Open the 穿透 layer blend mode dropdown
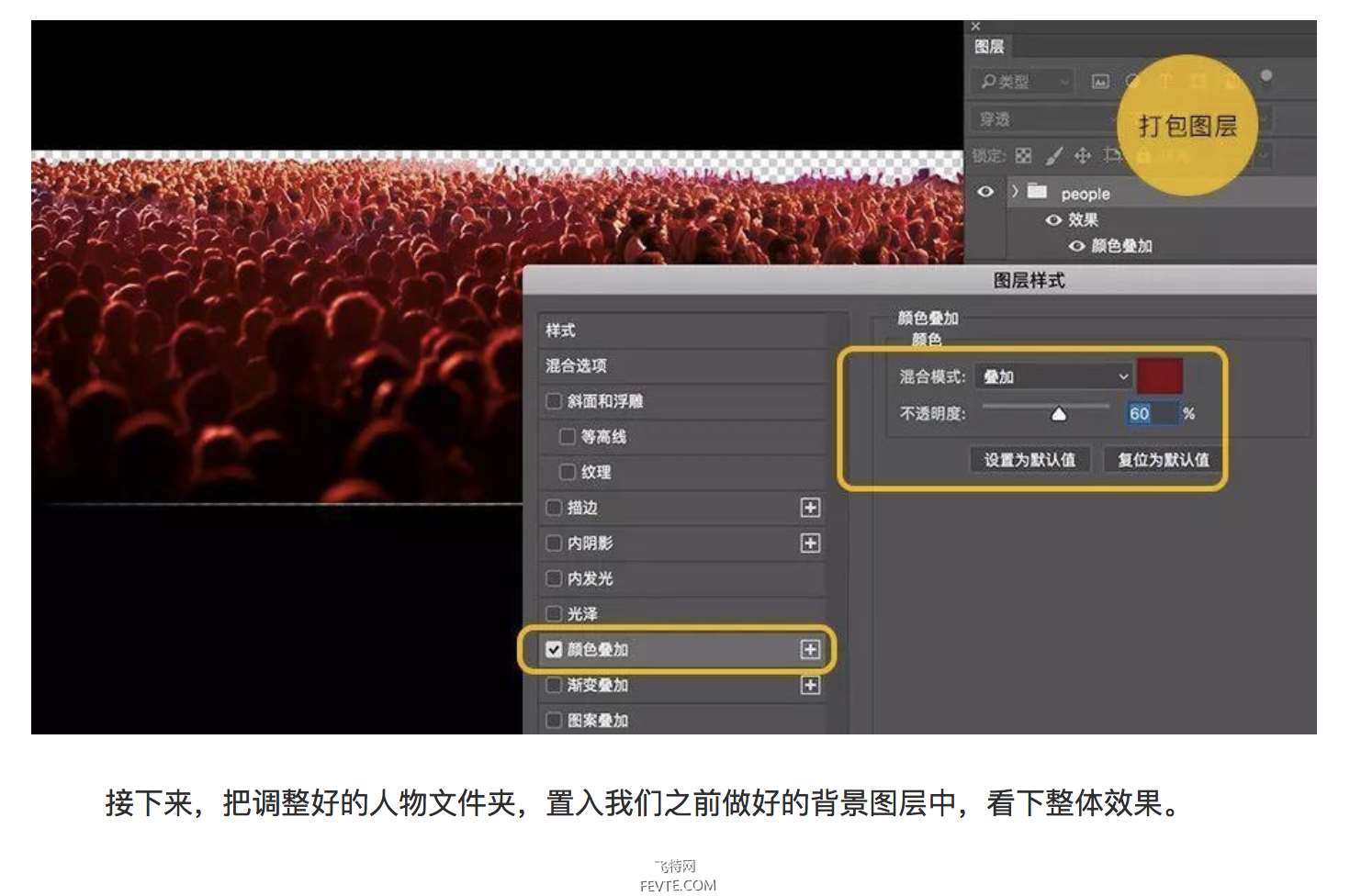This screenshot has width=1350, height=896. [1047, 119]
